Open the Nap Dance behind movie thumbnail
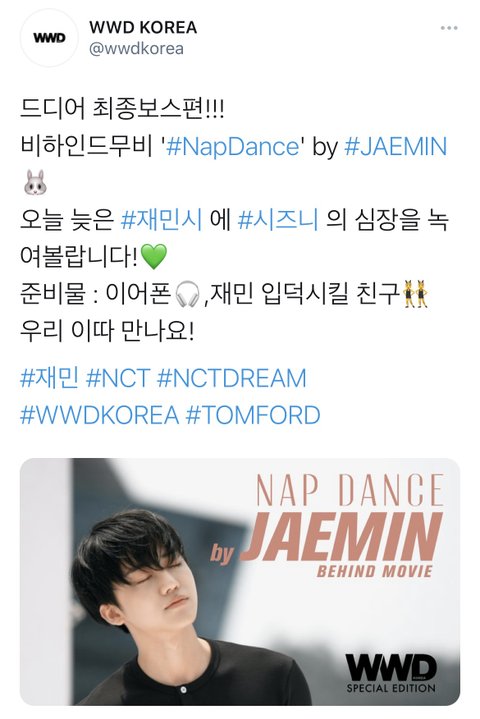Screen dimensions: 480x719 click(240, 581)
